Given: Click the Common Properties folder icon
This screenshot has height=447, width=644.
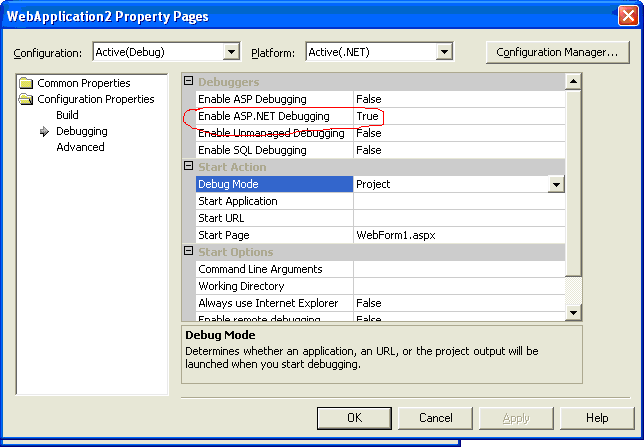Looking at the screenshot, I should pyautogui.click(x=26, y=83).
